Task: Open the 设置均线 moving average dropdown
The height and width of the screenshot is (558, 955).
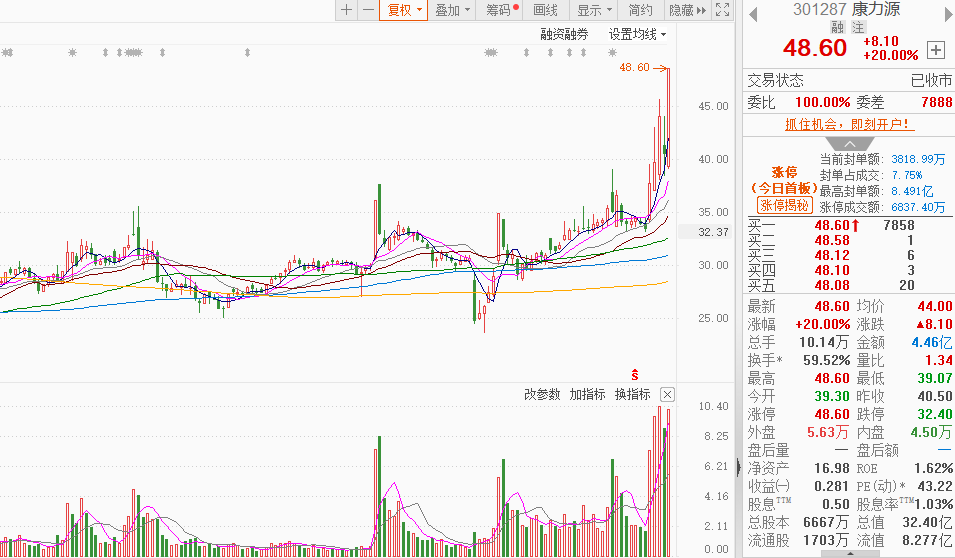Action: pos(637,35)
